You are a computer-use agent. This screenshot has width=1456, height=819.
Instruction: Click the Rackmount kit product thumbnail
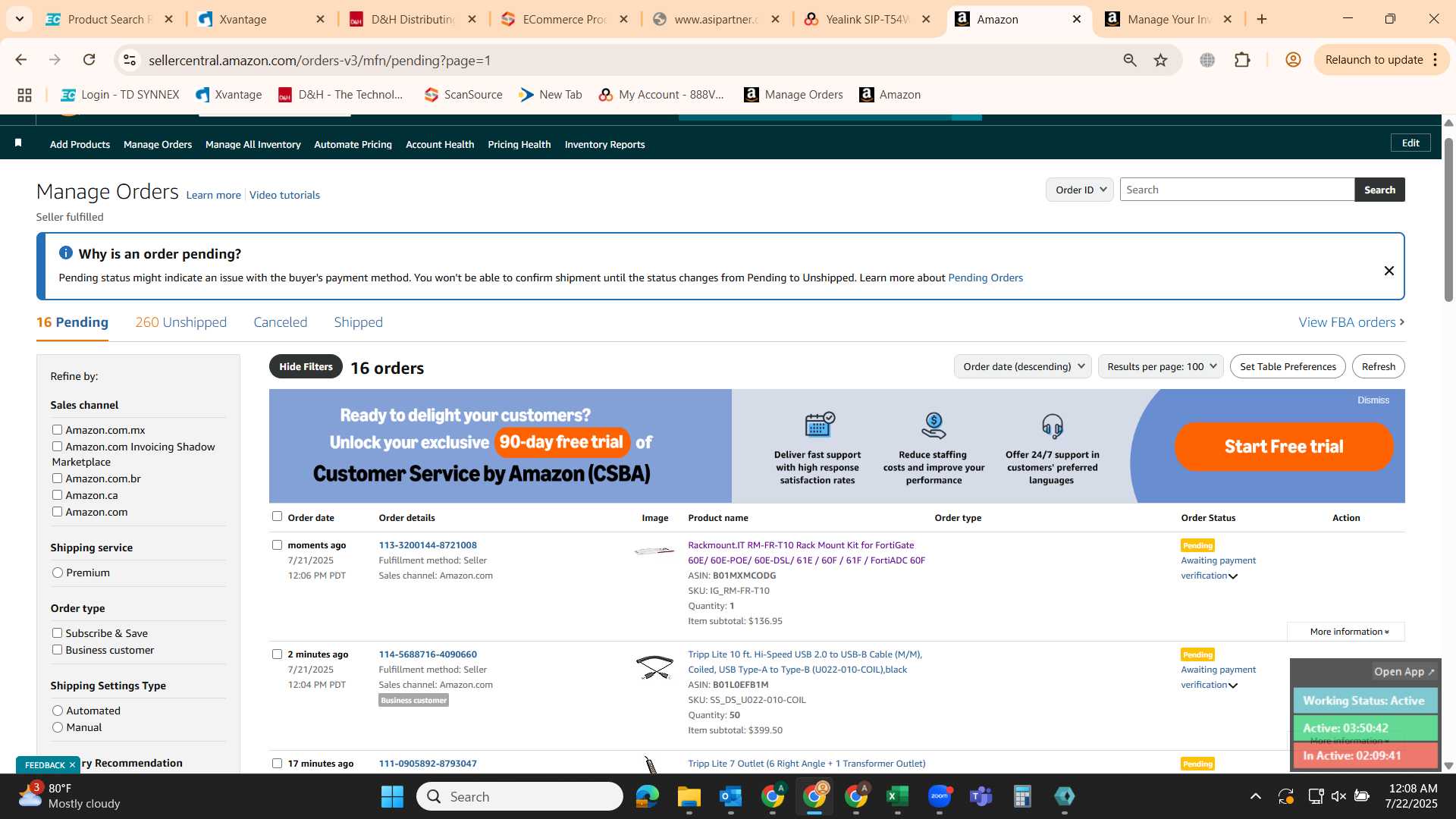click(654, 551)
